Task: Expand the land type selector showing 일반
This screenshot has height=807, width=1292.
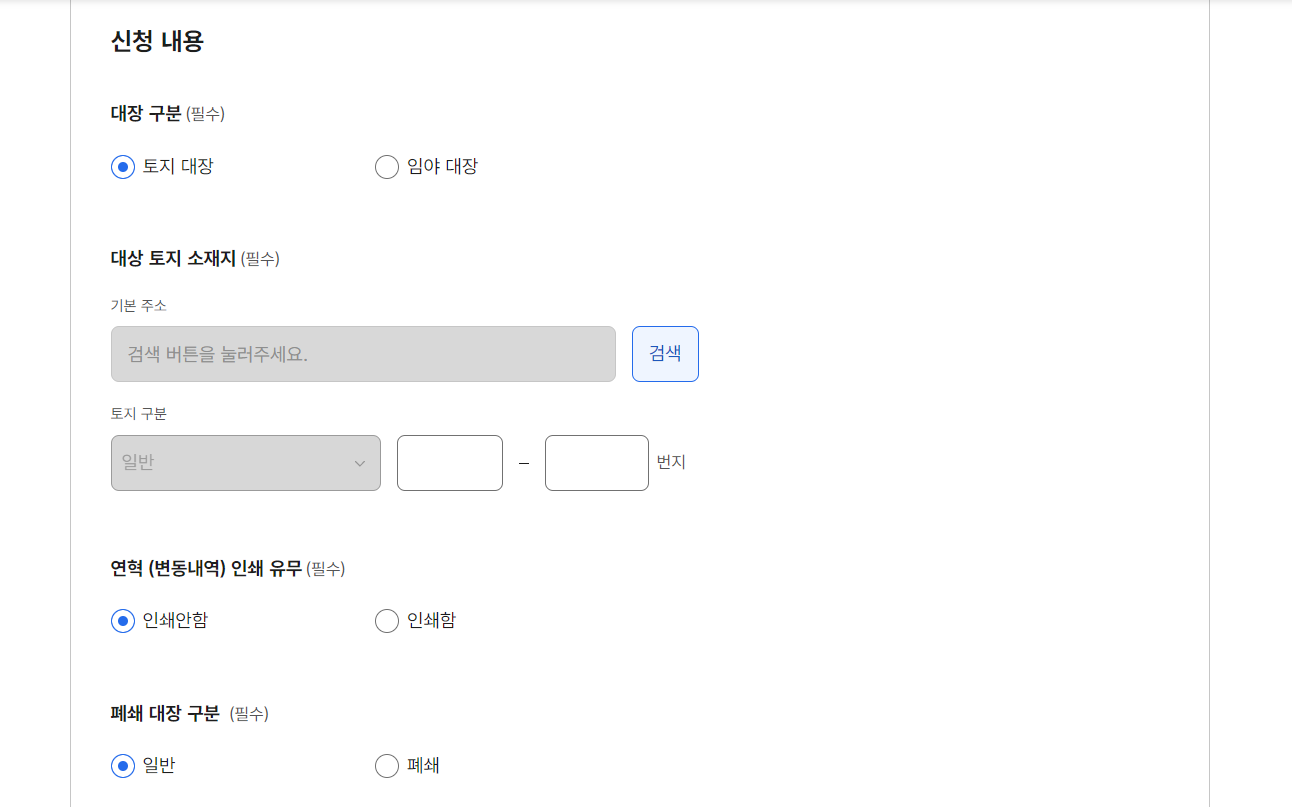Action: 245,462
